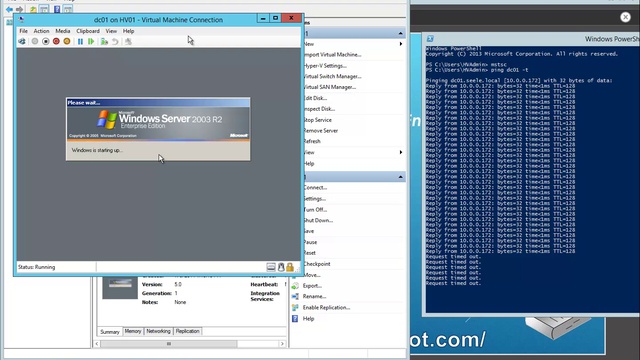Switch to Replication tab
Viewport: 640px width, 360px height.
188,331
